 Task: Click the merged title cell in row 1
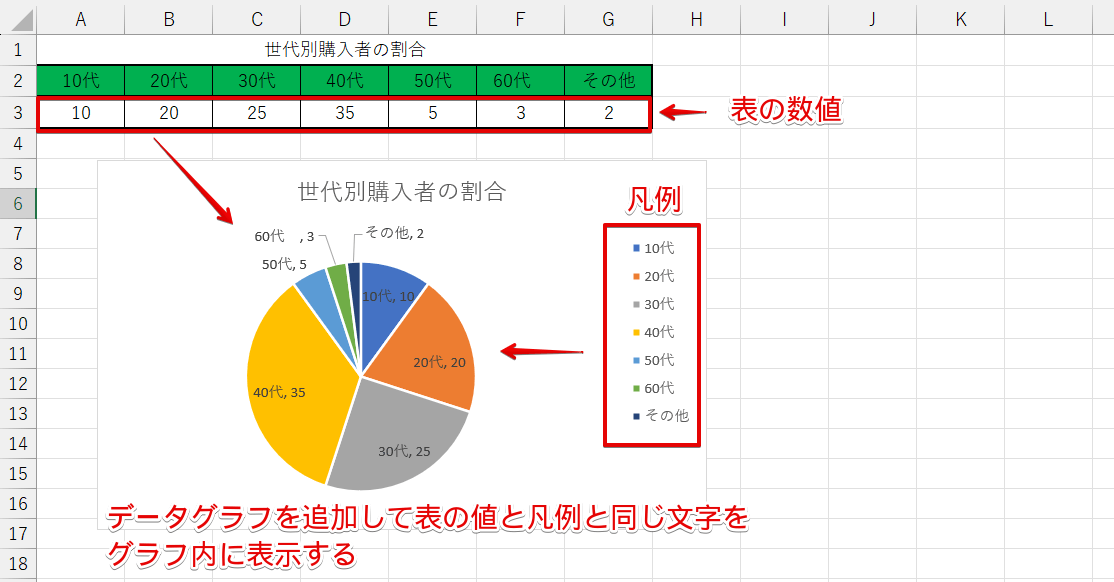345,49
